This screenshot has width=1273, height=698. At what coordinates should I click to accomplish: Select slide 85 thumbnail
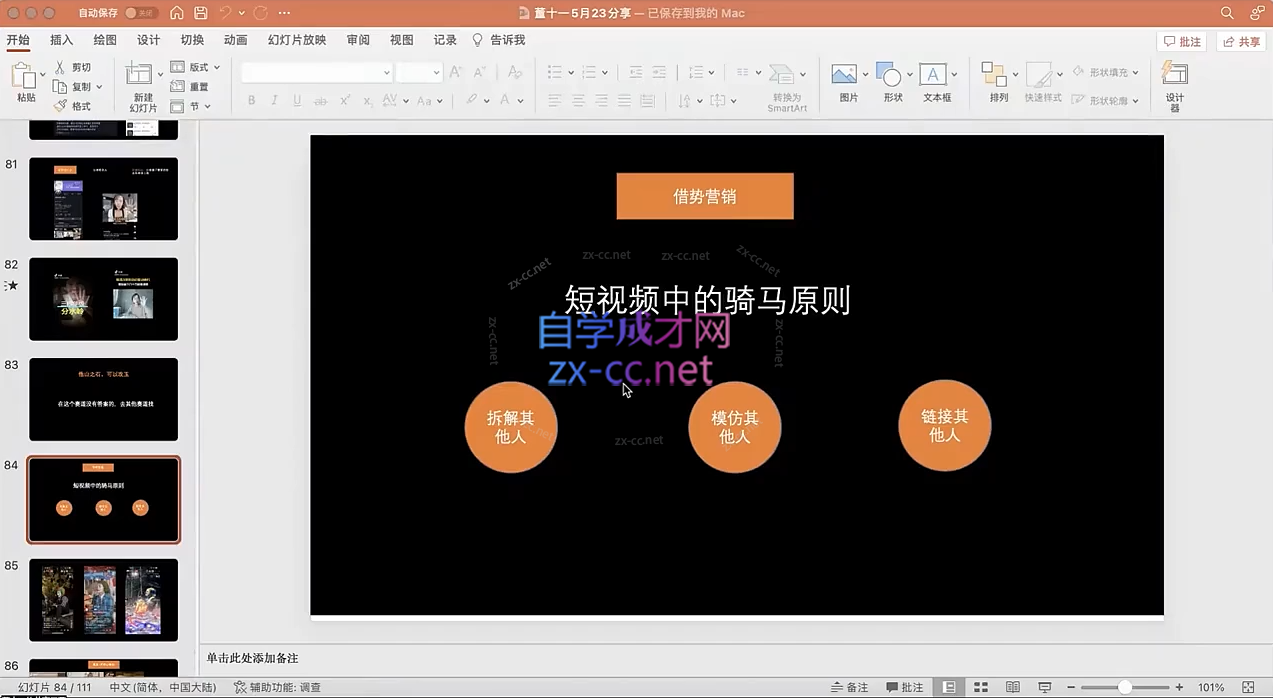click(104, 600)
